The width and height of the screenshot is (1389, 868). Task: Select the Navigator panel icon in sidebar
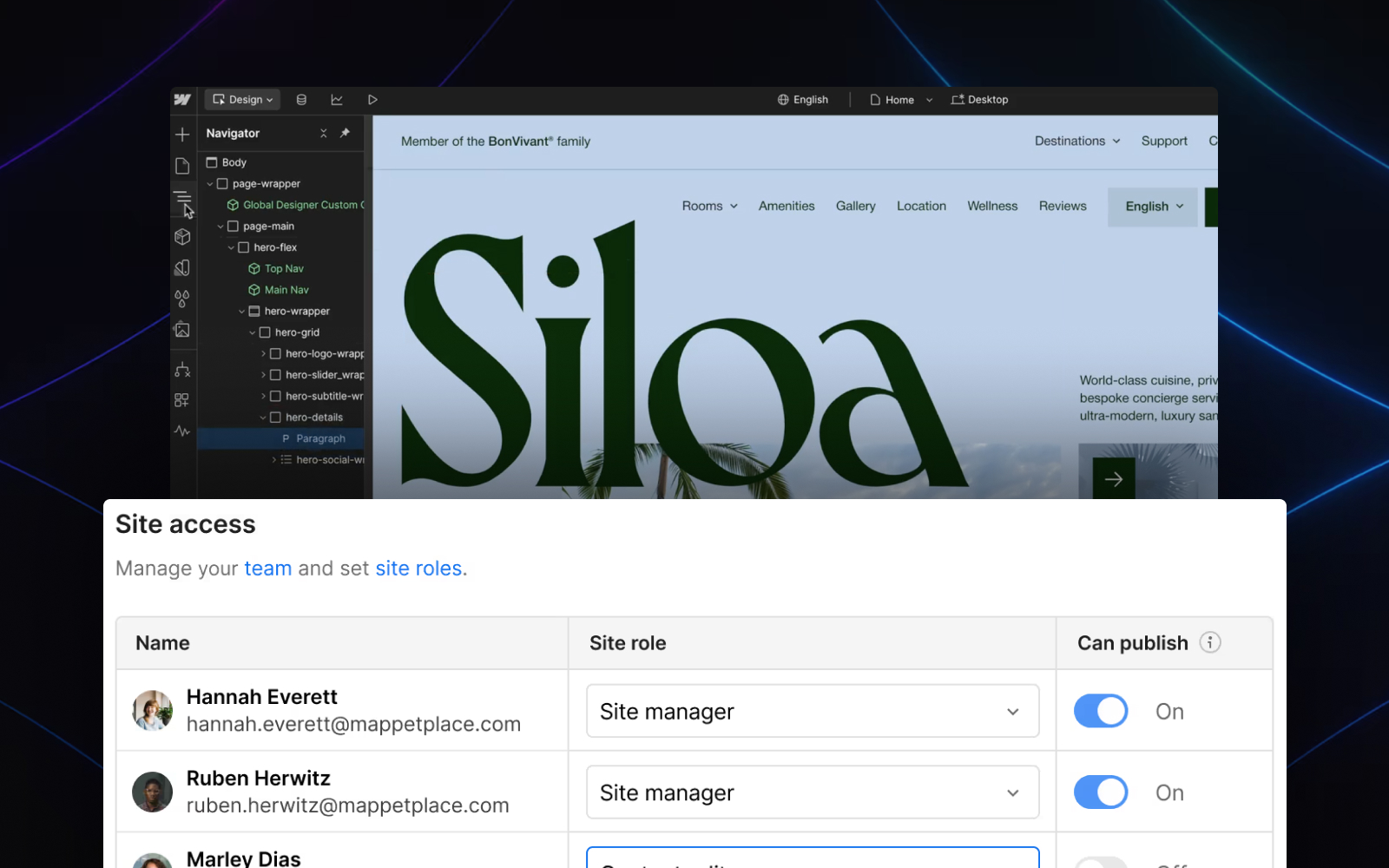[182, 199]
